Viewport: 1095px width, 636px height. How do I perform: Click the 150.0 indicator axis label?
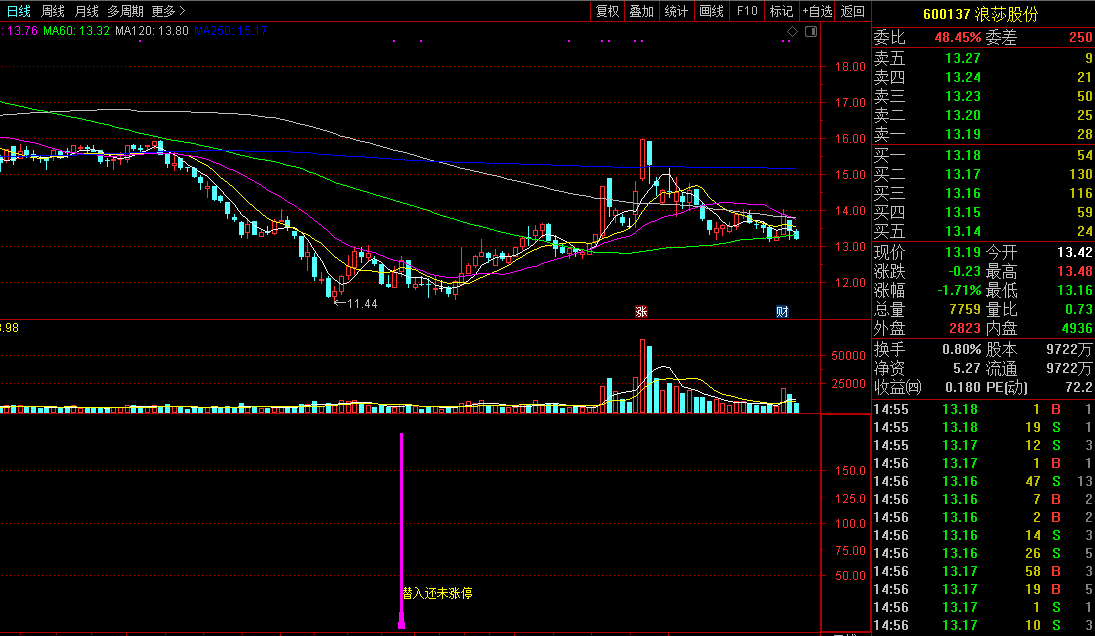(850, 471)
